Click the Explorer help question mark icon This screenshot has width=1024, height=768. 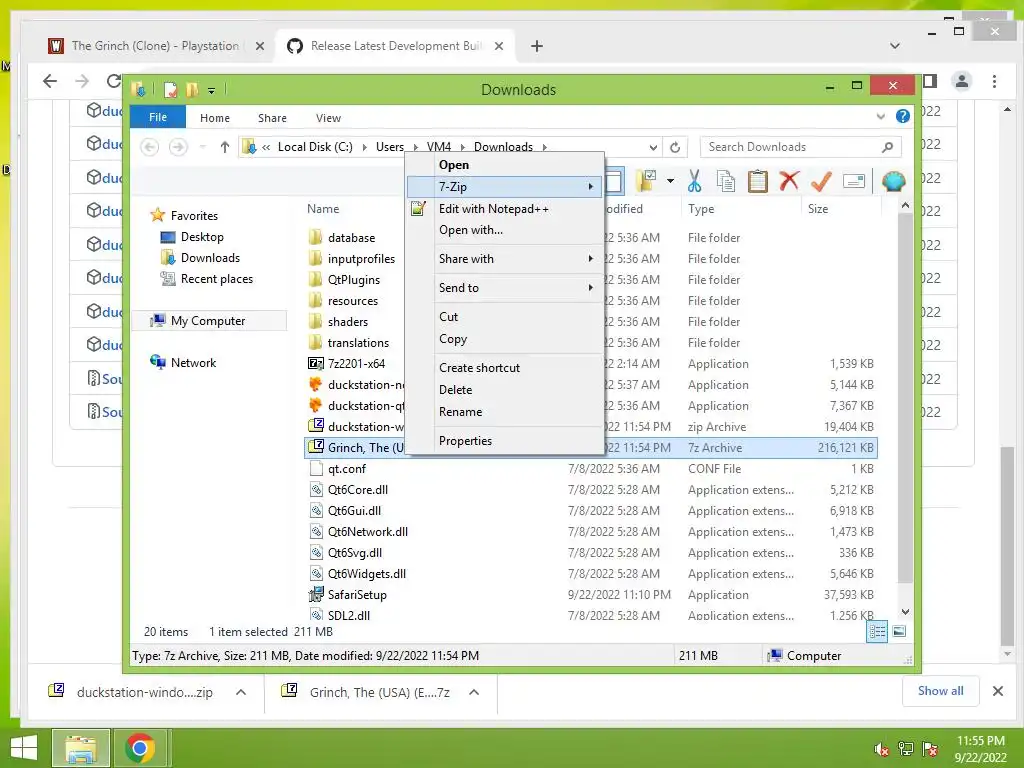coord(903,116)
